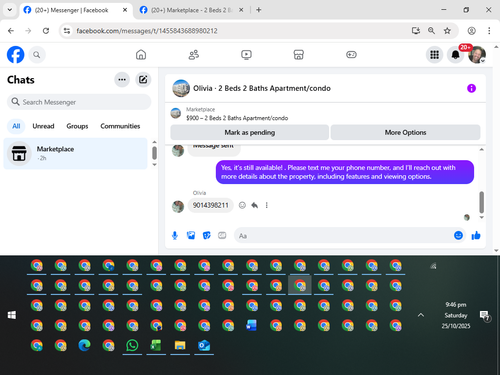The image size is (500, 375).
Task: Go to the Facebook Home feed icon
Action: [141, 54]
